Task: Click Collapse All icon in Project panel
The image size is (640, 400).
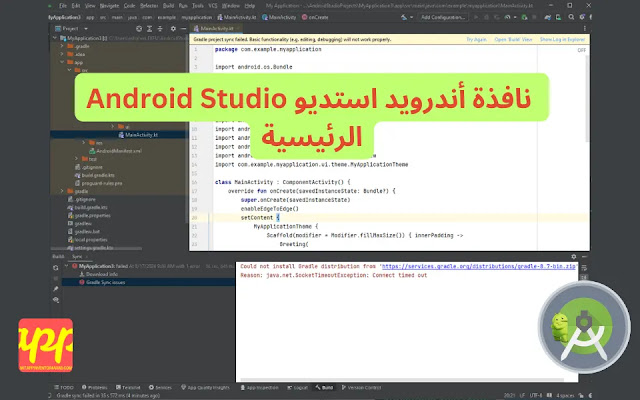Action: 160,29
